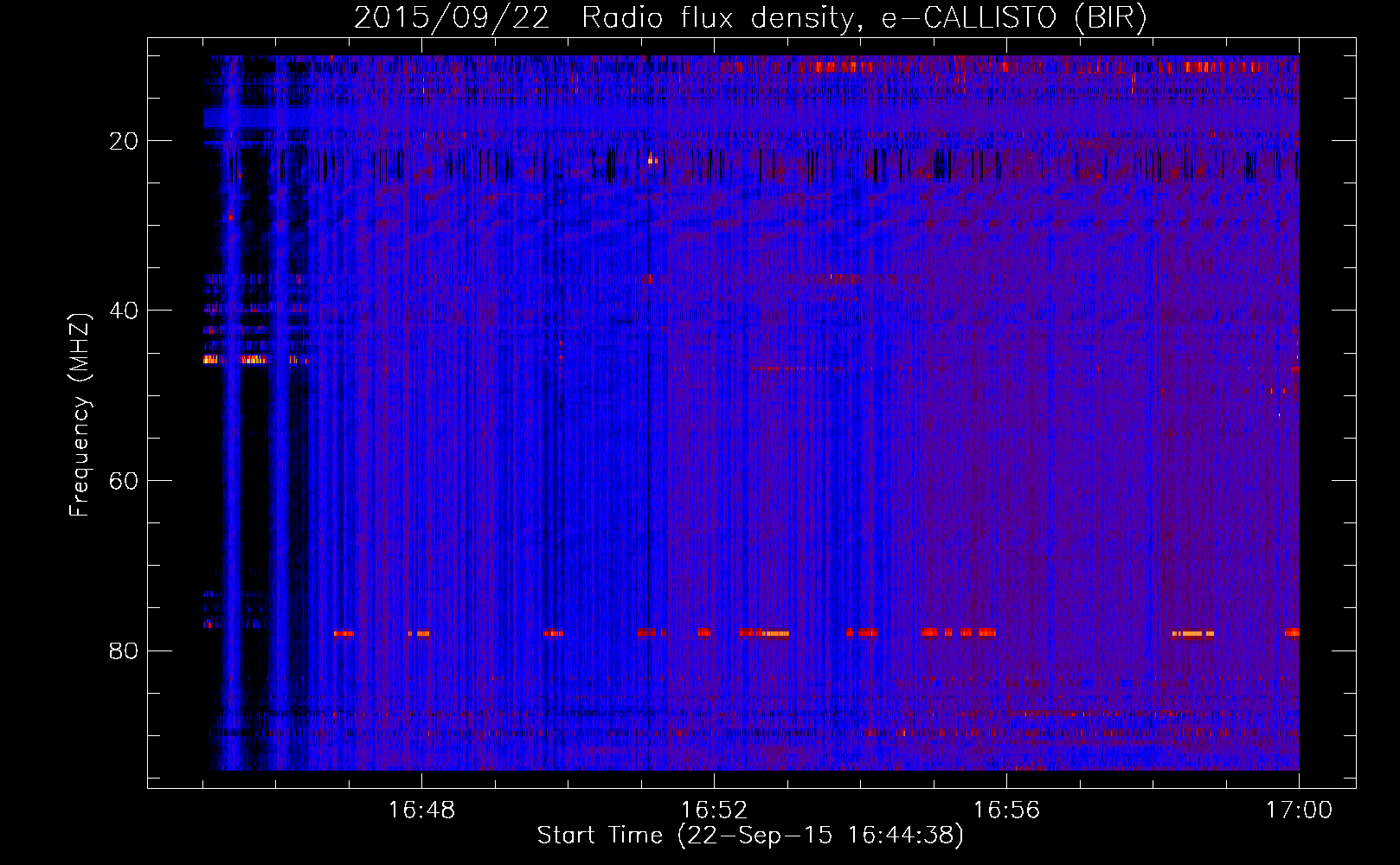1400x865 pixels.
Task: Click the '60' frequency tick label
Action: [x=124, y=481]
